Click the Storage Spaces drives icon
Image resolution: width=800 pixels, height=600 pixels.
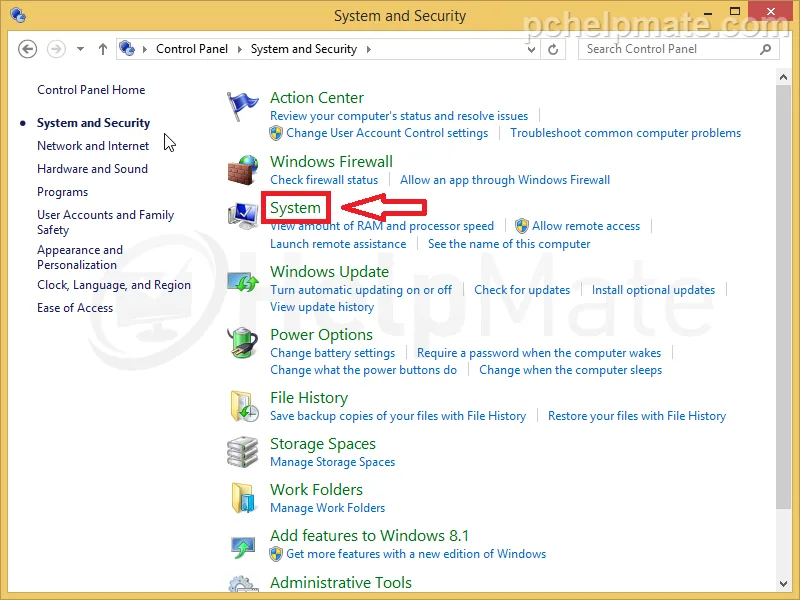(242, 452)
